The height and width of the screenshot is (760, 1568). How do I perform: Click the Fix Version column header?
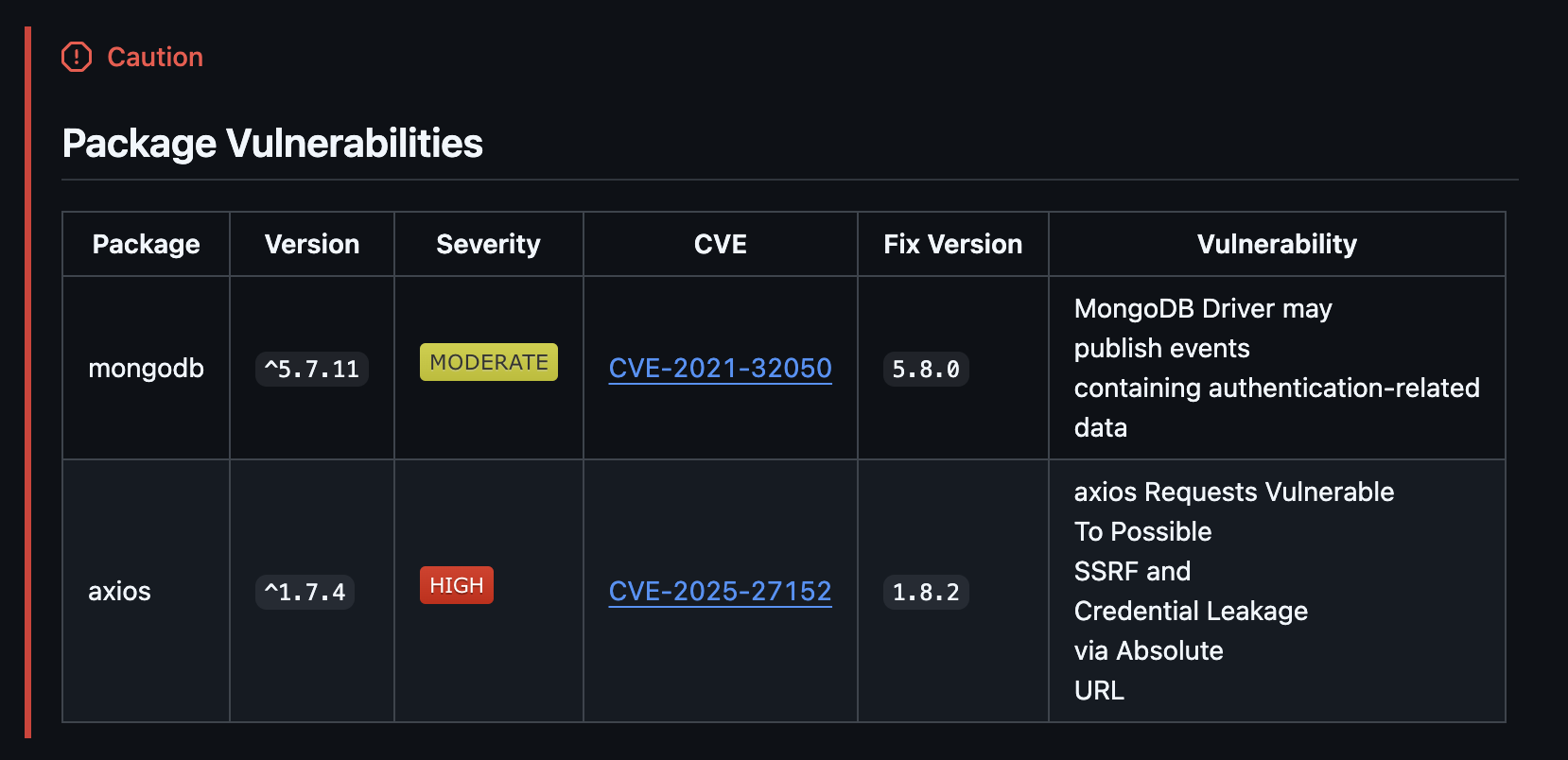[952, 244]
